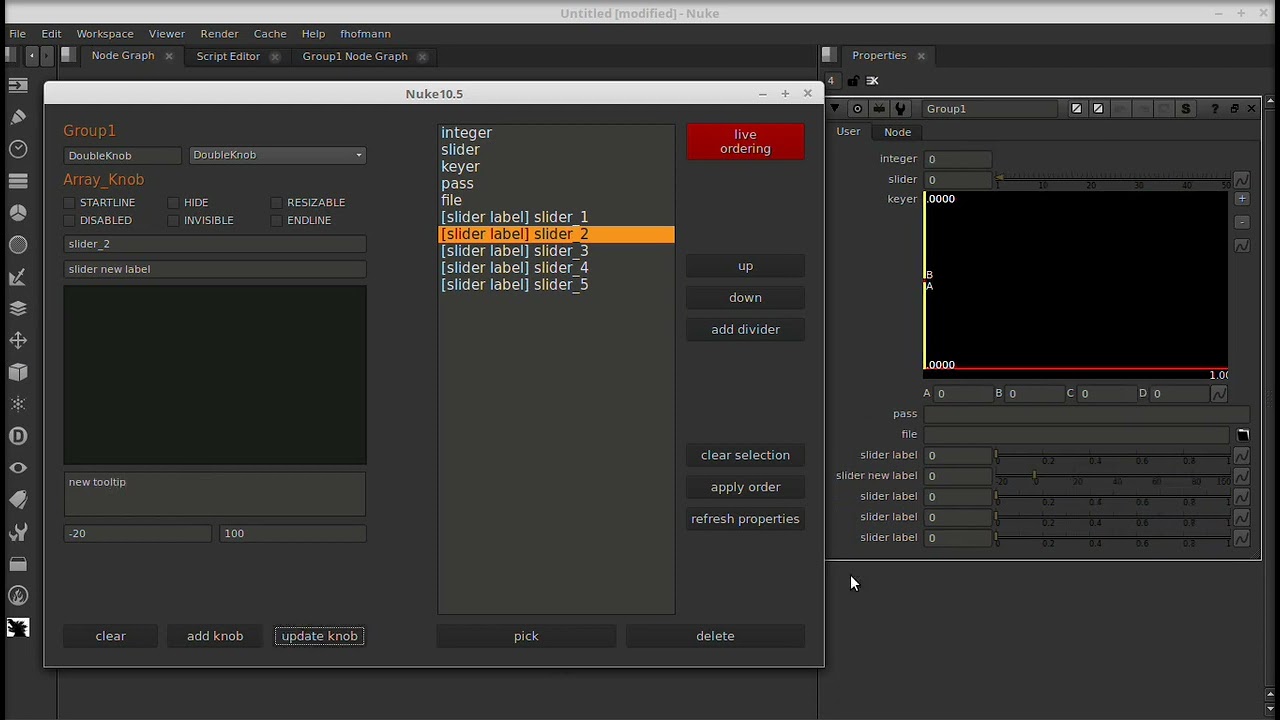Enable the INVISIBLE checkbox
This screenshot has height=720, width=1280.
[173, 221]
